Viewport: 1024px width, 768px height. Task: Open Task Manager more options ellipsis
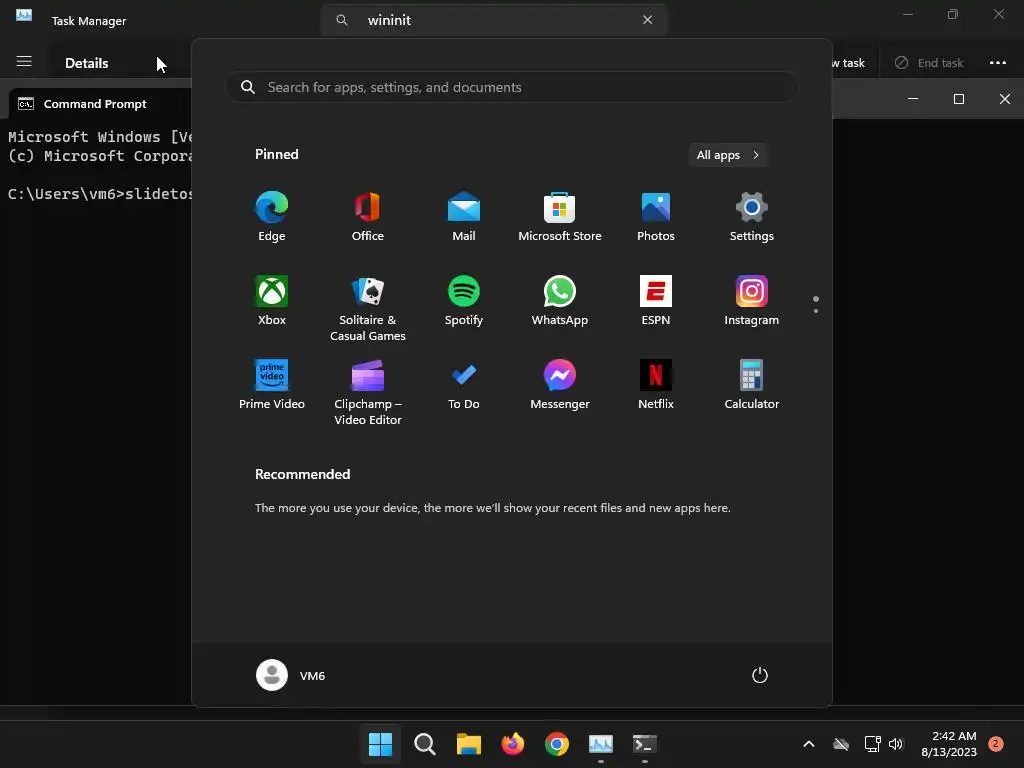[997, 63]
